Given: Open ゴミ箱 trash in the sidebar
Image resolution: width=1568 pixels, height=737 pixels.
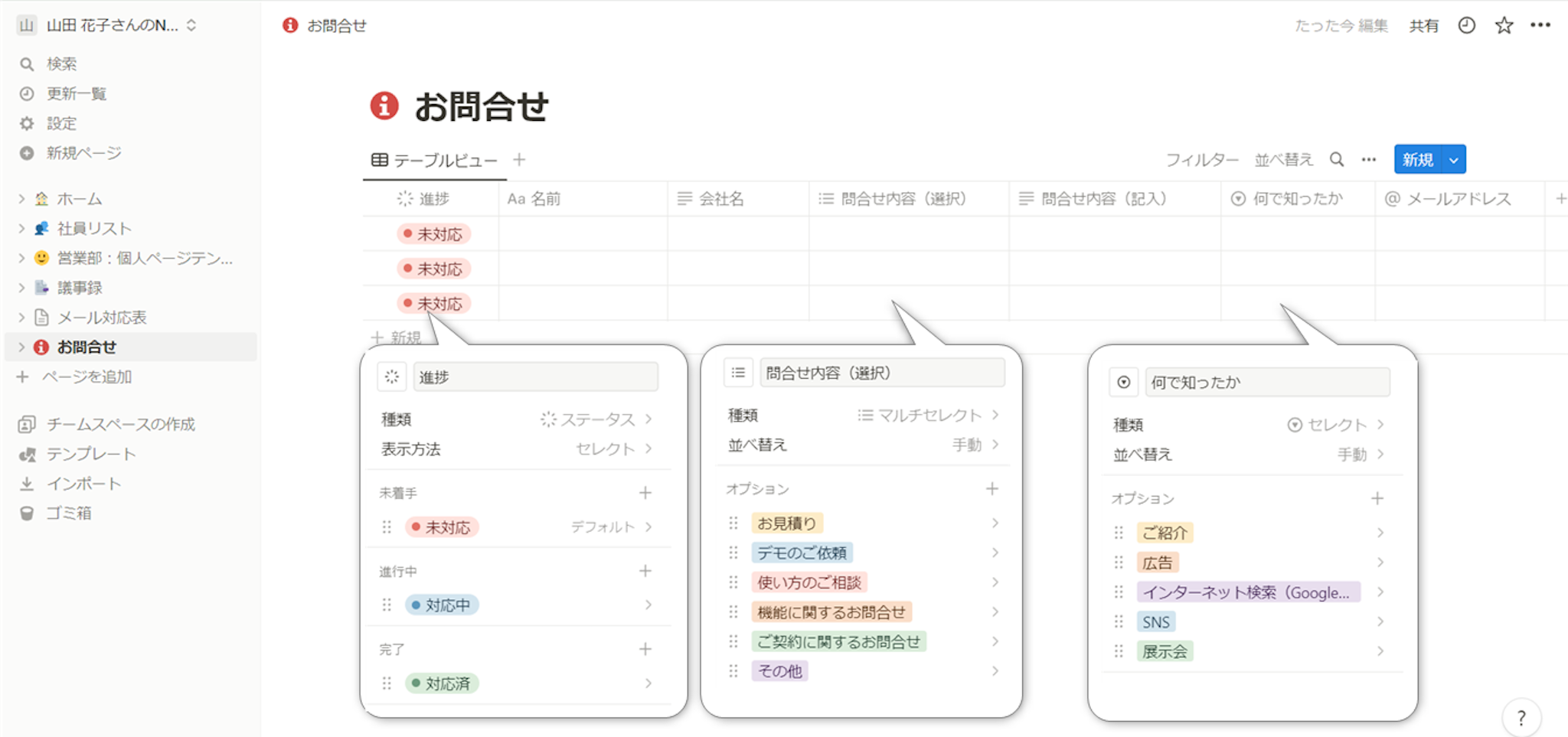Looking at the screenshot, I should (68, 513).
